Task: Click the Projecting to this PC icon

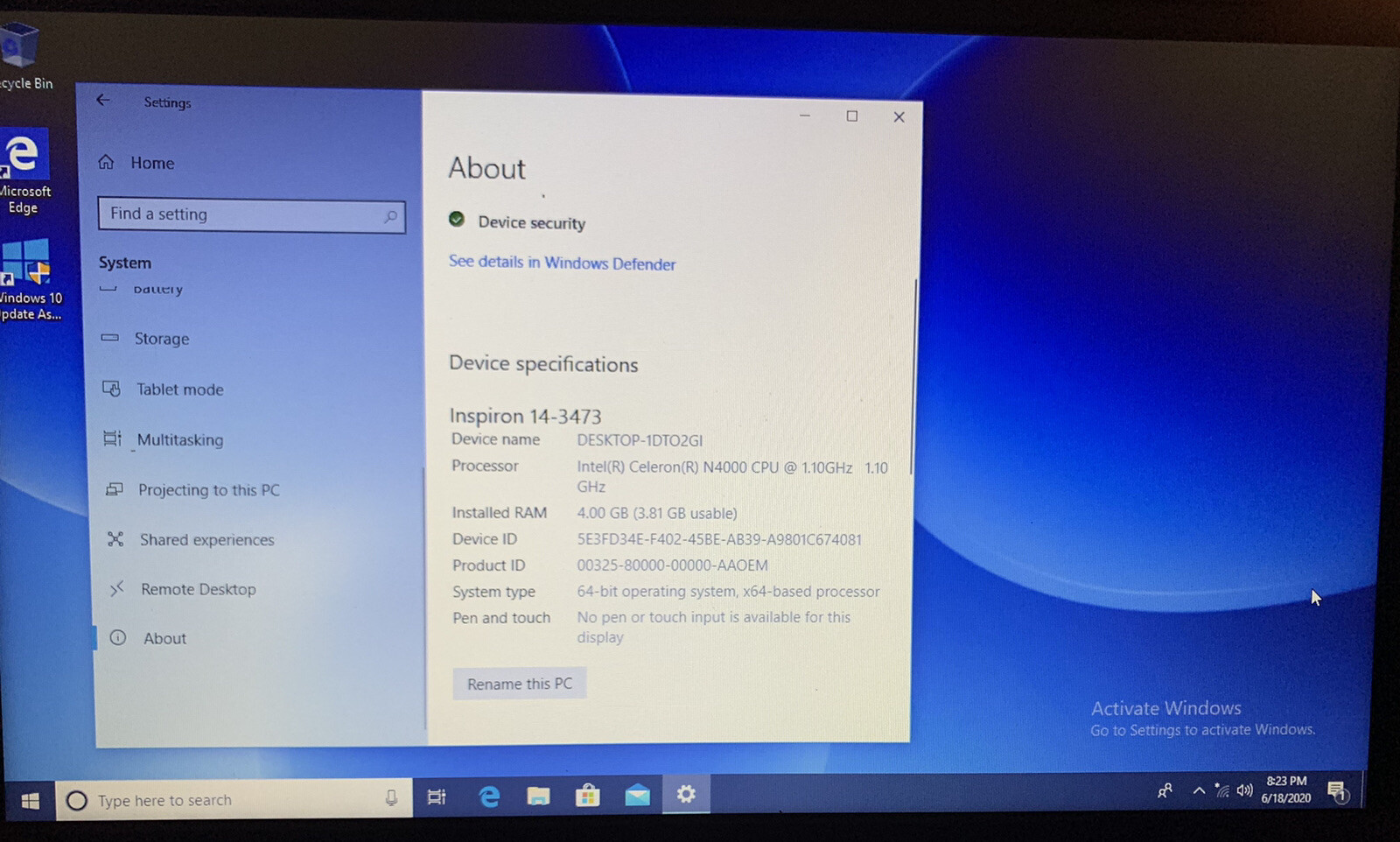Action: click(114, 488)
